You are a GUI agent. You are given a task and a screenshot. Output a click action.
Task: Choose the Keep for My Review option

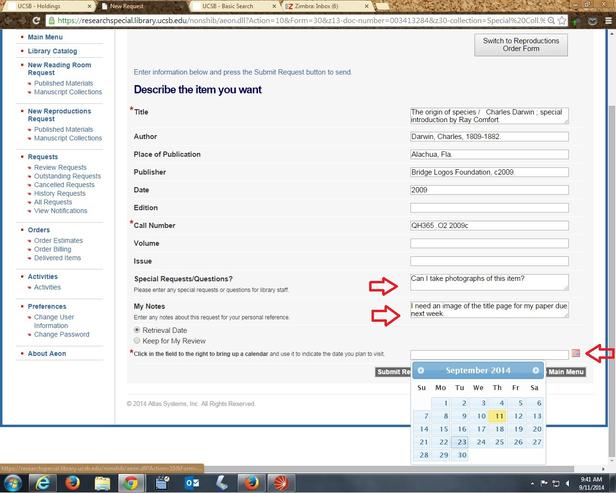pos(137,340)
